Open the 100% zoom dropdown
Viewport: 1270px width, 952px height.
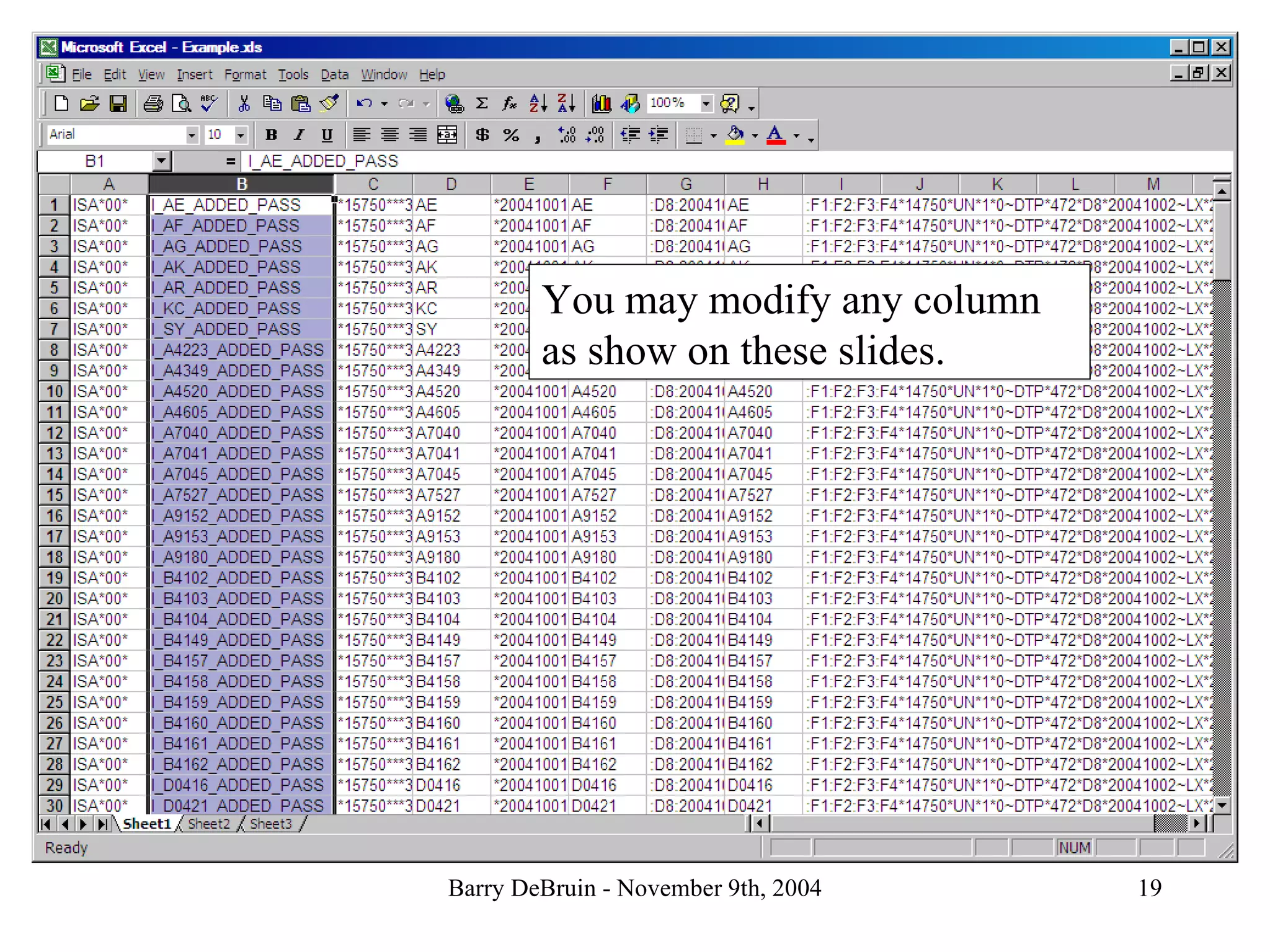point(706,104)
